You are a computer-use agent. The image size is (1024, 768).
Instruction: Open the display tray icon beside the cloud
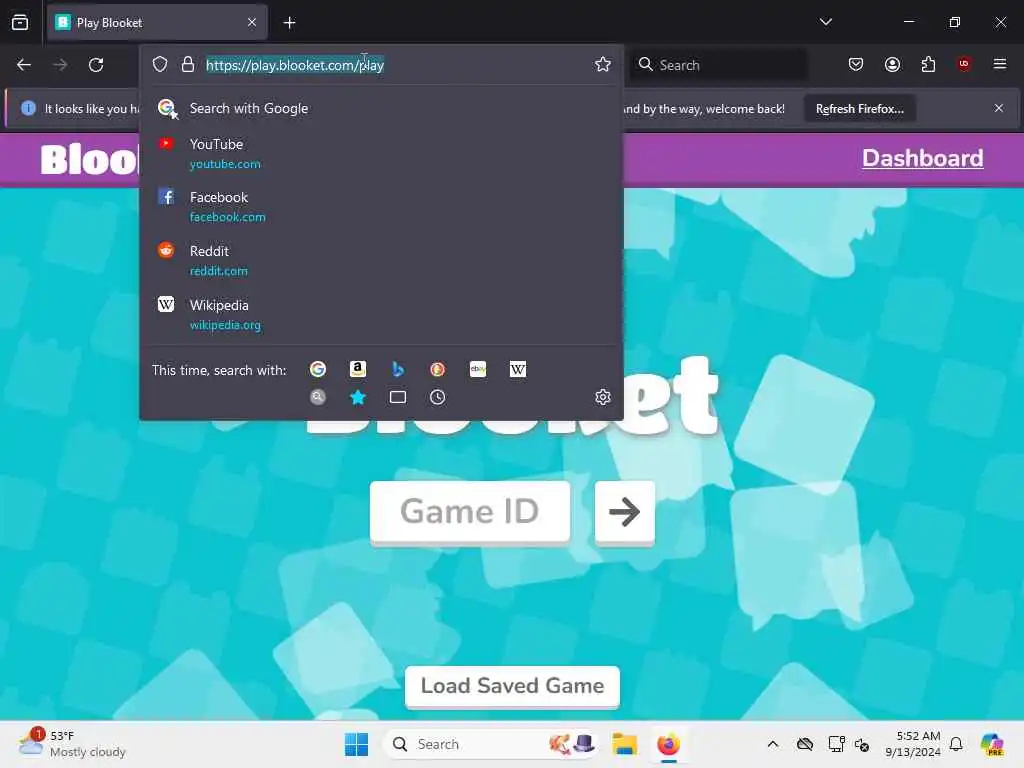(x=836, y=744)
